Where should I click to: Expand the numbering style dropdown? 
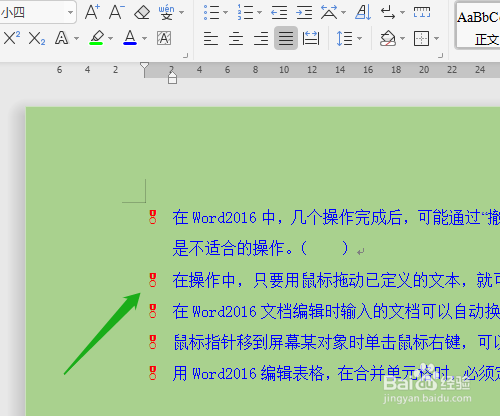260,13
